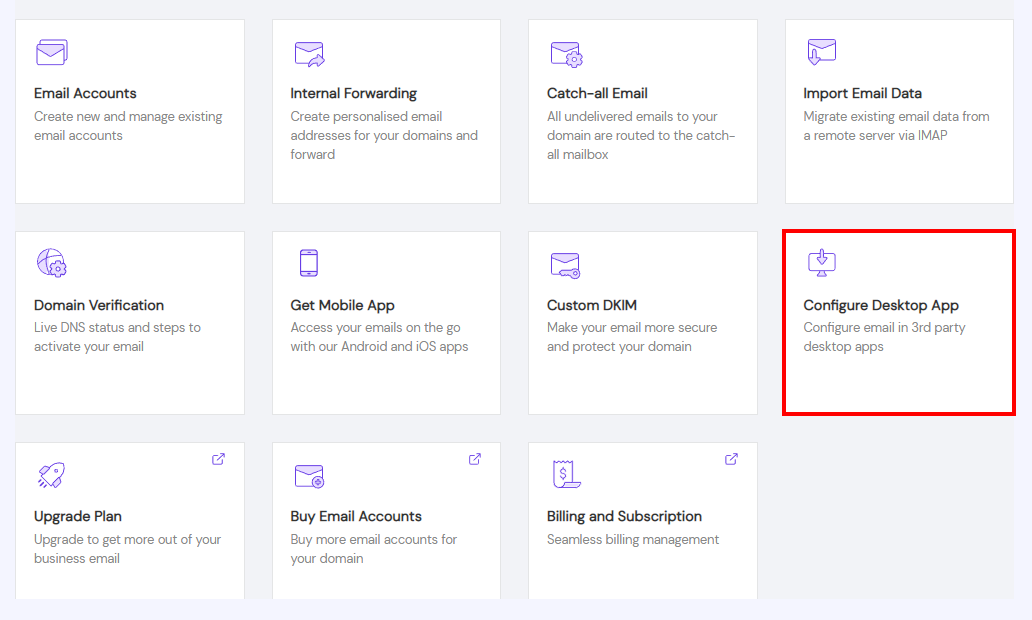Open the Catch-all Email heading

(x=597, y=93)
